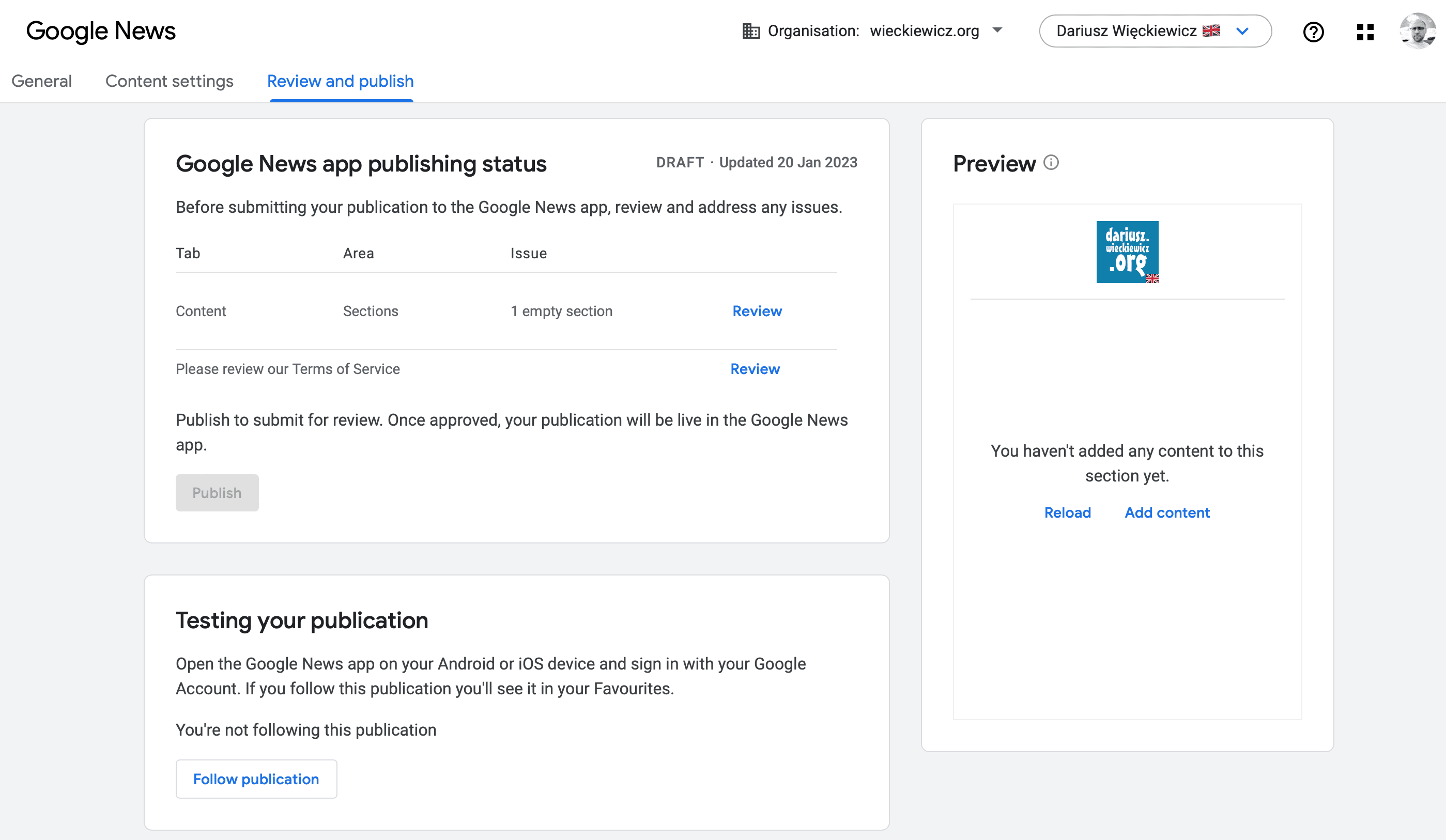Click the Preview info icon

click(x=1051, y=163)
